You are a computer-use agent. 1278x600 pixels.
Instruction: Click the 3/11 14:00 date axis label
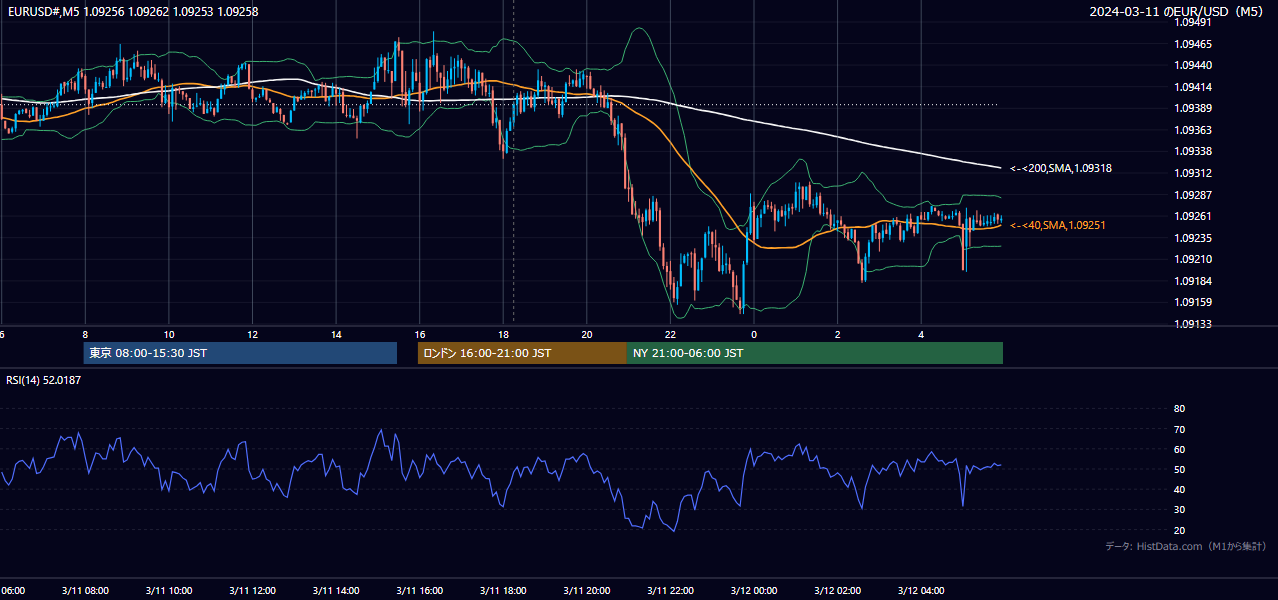[336, 591]
